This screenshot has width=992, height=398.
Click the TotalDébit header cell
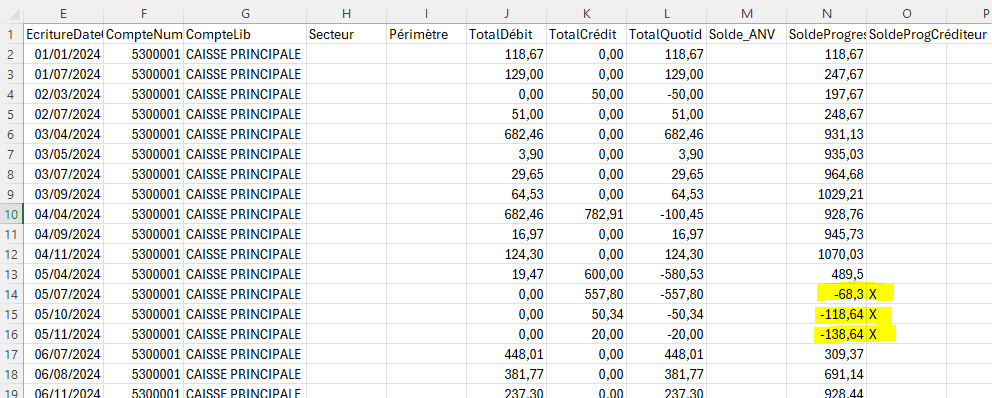[x=507, y=35]
